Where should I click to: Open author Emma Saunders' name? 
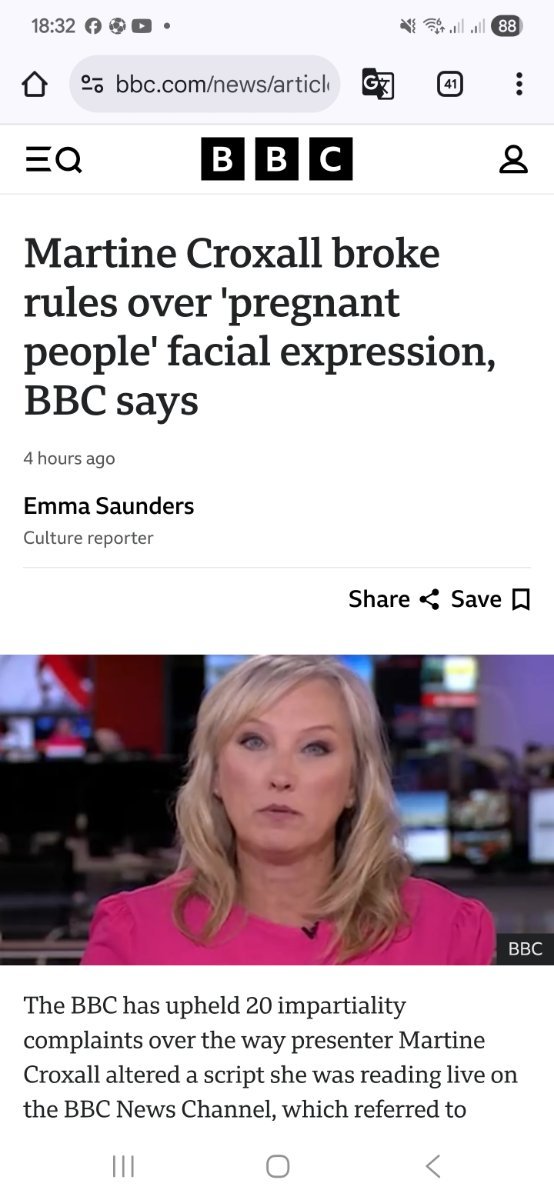point(109,506)
